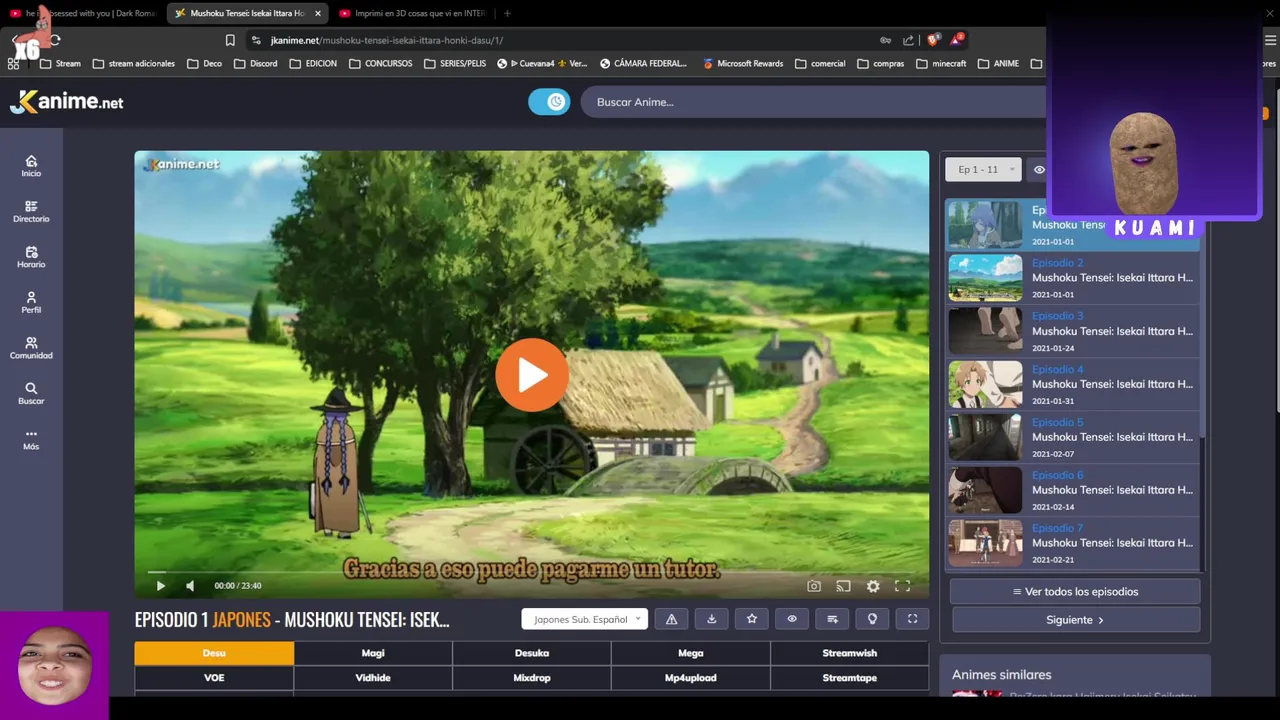Expand the player with the theater mode icon
This screenshot has width=1280, height=720.
coord(912,619)
